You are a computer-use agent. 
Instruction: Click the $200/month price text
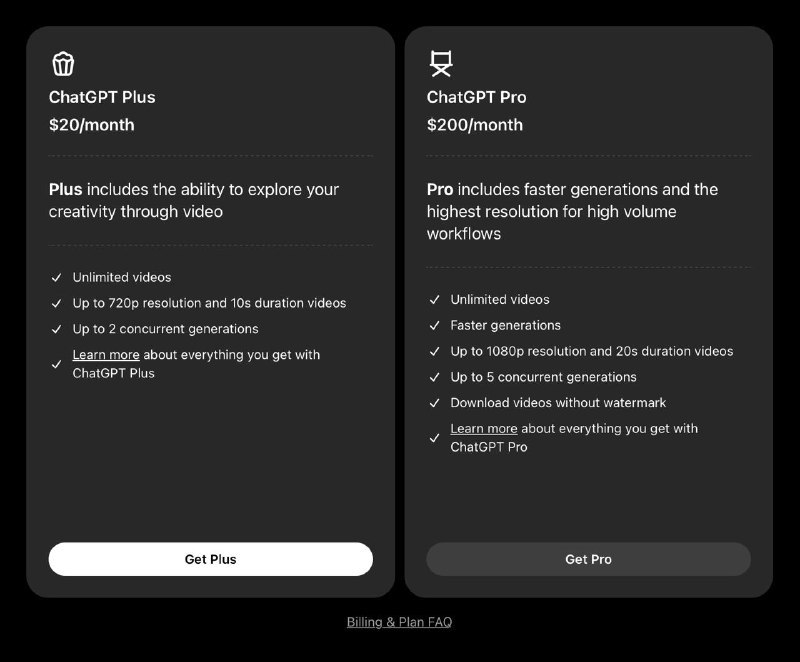(x=474, y=125)
